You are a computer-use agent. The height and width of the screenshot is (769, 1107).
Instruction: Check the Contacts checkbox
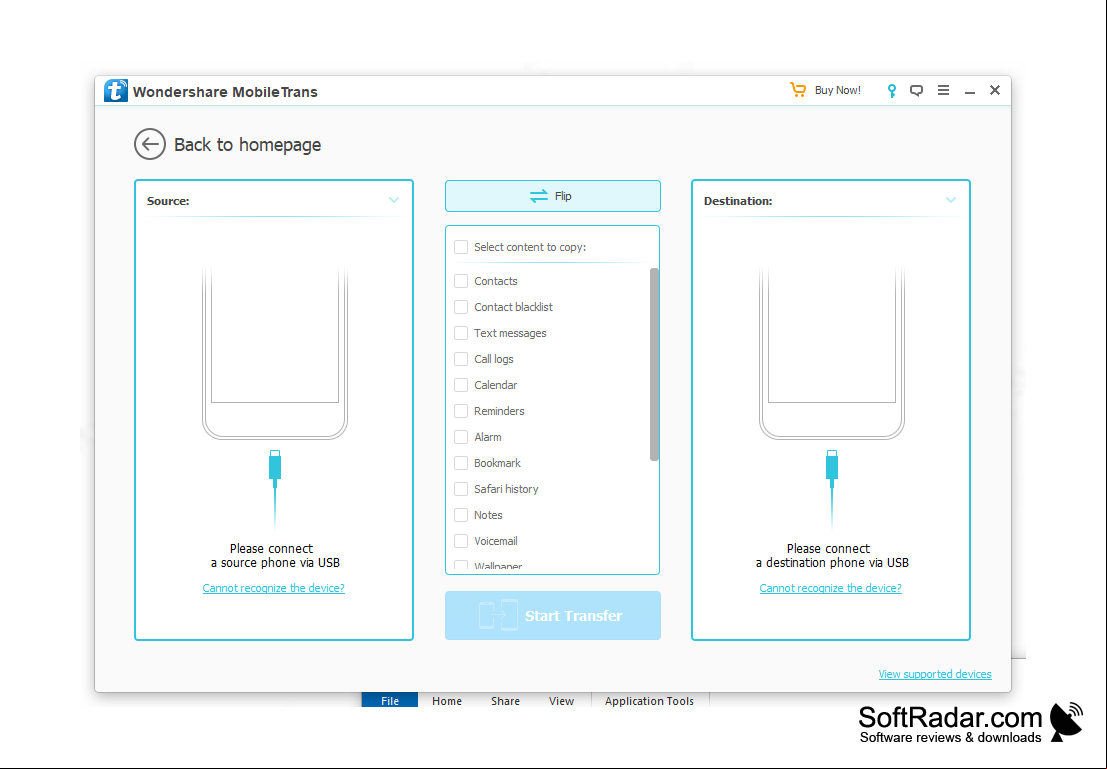pos(461,281)
